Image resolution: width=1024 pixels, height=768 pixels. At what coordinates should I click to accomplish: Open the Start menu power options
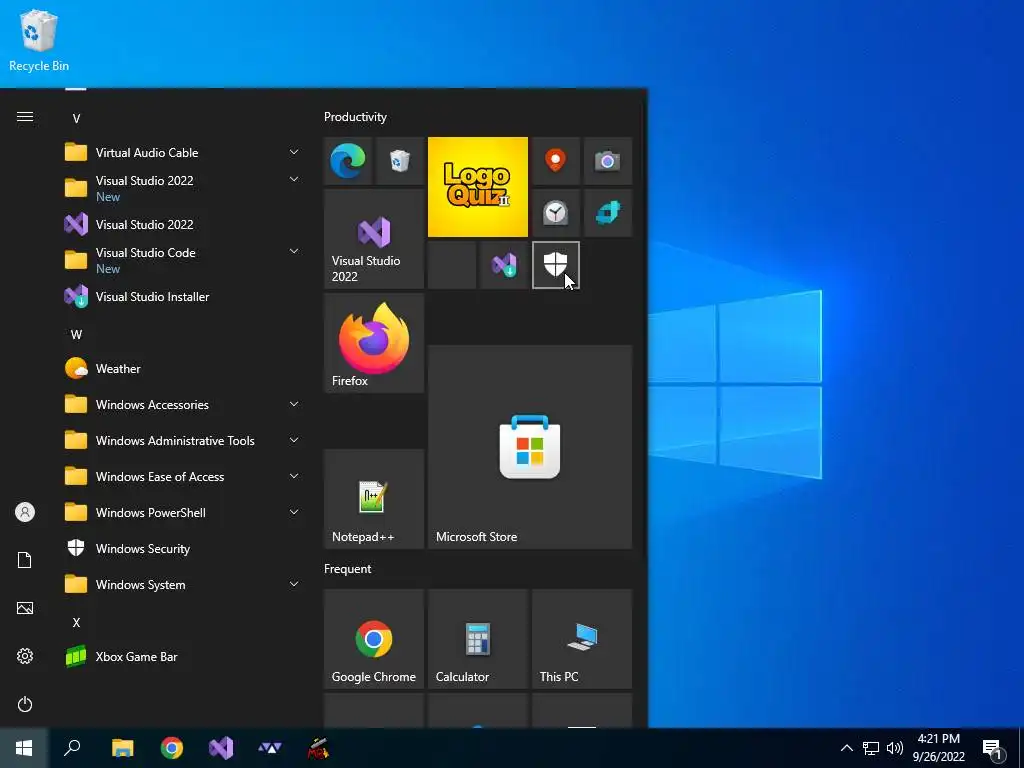(25, 704)
